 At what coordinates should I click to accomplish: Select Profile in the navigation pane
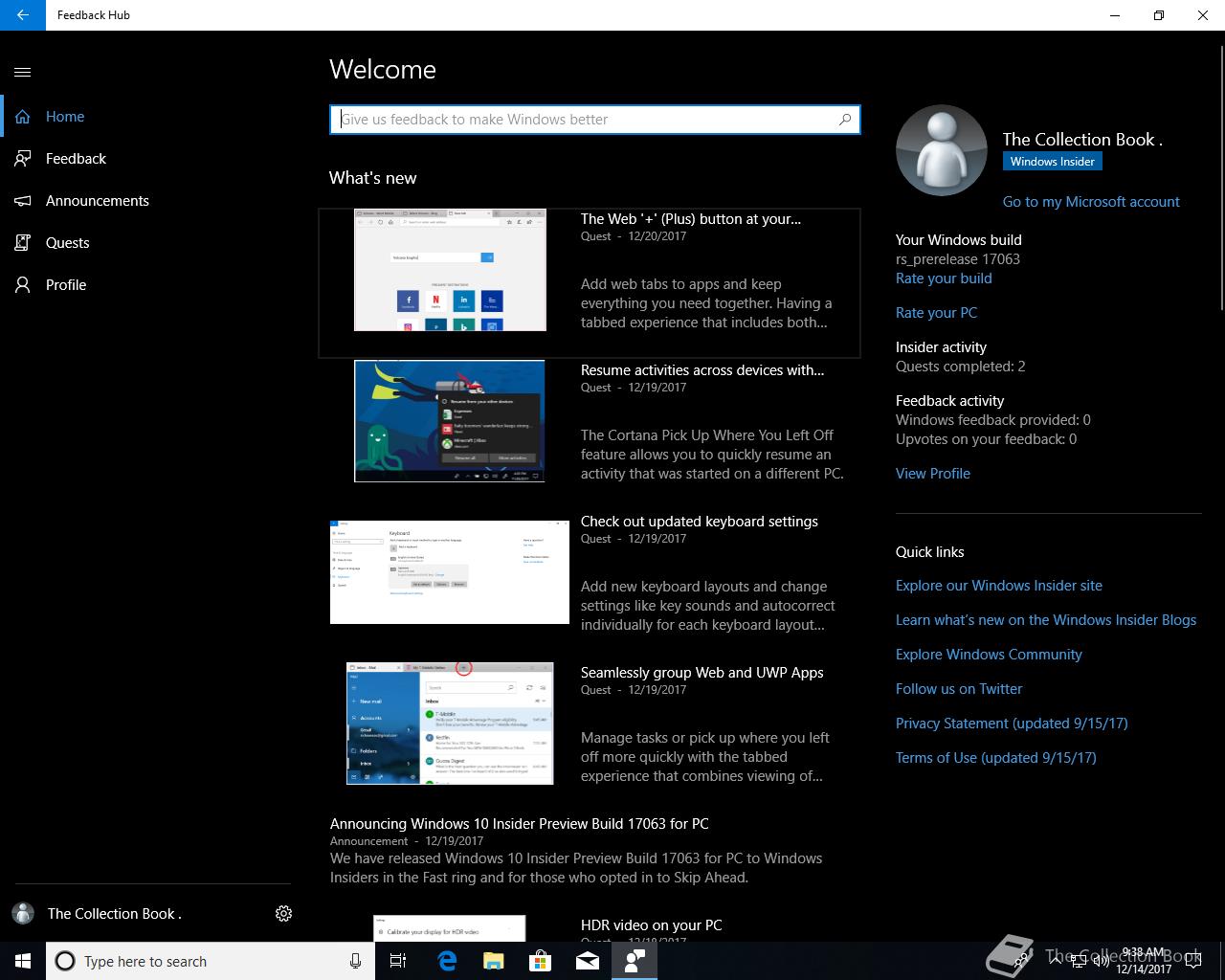(145, 285)
